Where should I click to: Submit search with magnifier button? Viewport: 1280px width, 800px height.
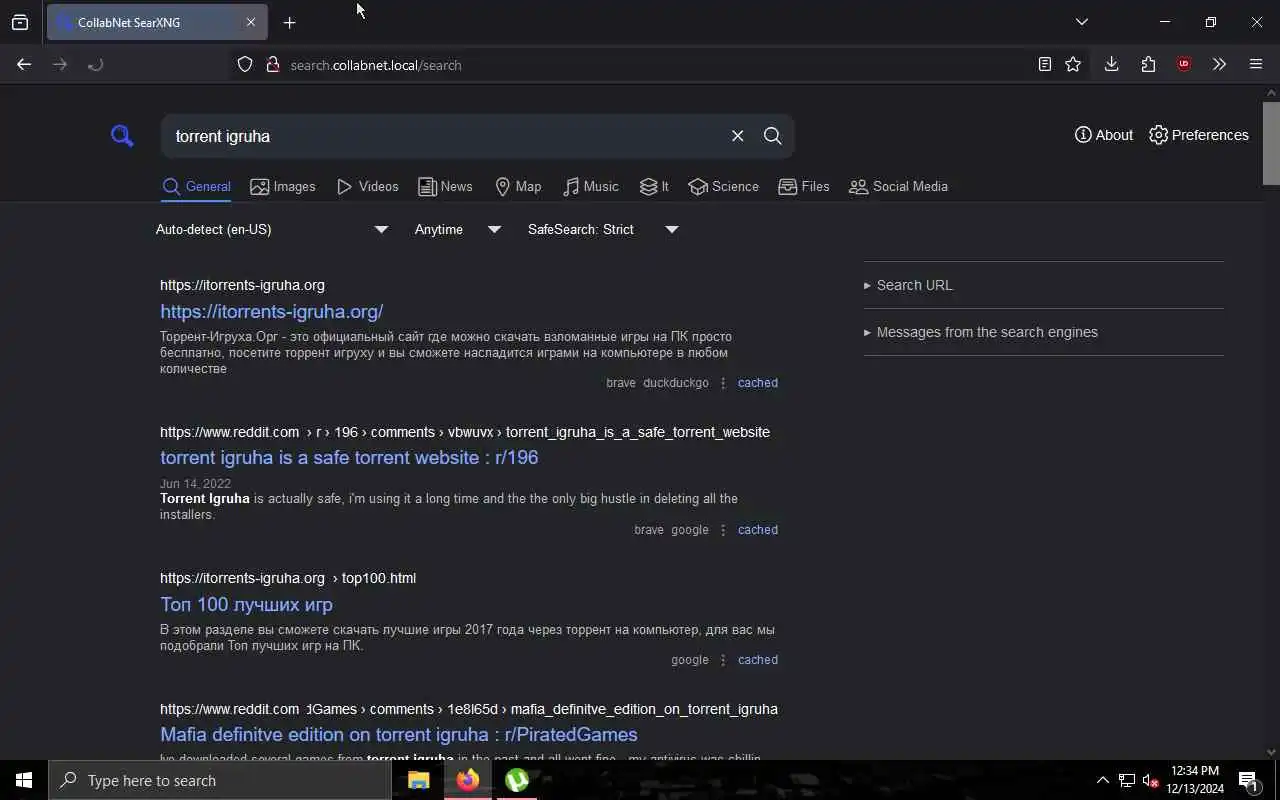(x=773, y=136)
